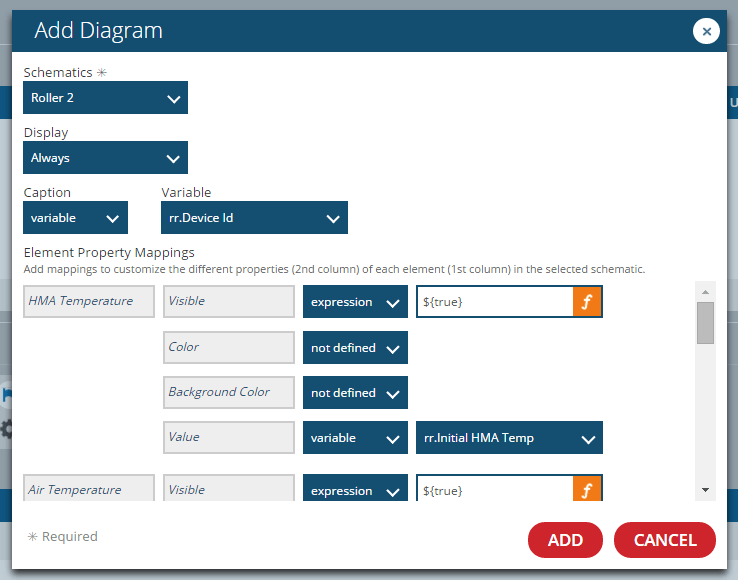738x580 pixels.
Task: Edit the ${true} expression for Air Temperature
Action: [x=495, y=489]
